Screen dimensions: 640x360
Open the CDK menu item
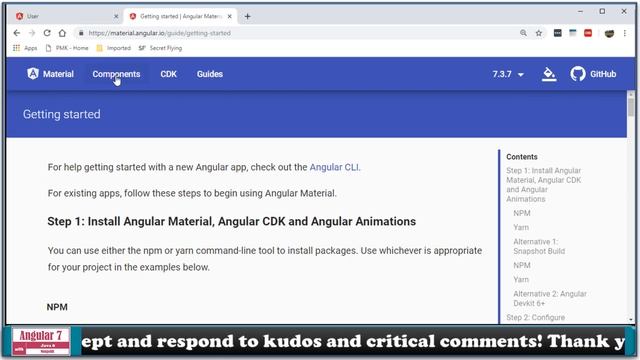[x=169, y=74]
